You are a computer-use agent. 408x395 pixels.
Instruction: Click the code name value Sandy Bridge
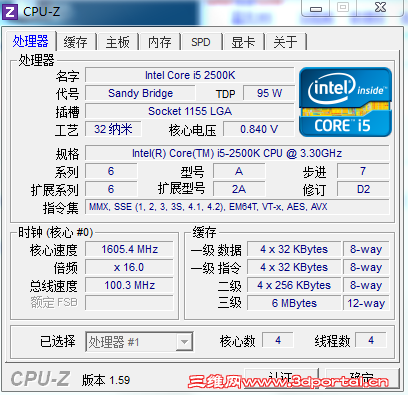pyautogui.click(x=140, y=93)
